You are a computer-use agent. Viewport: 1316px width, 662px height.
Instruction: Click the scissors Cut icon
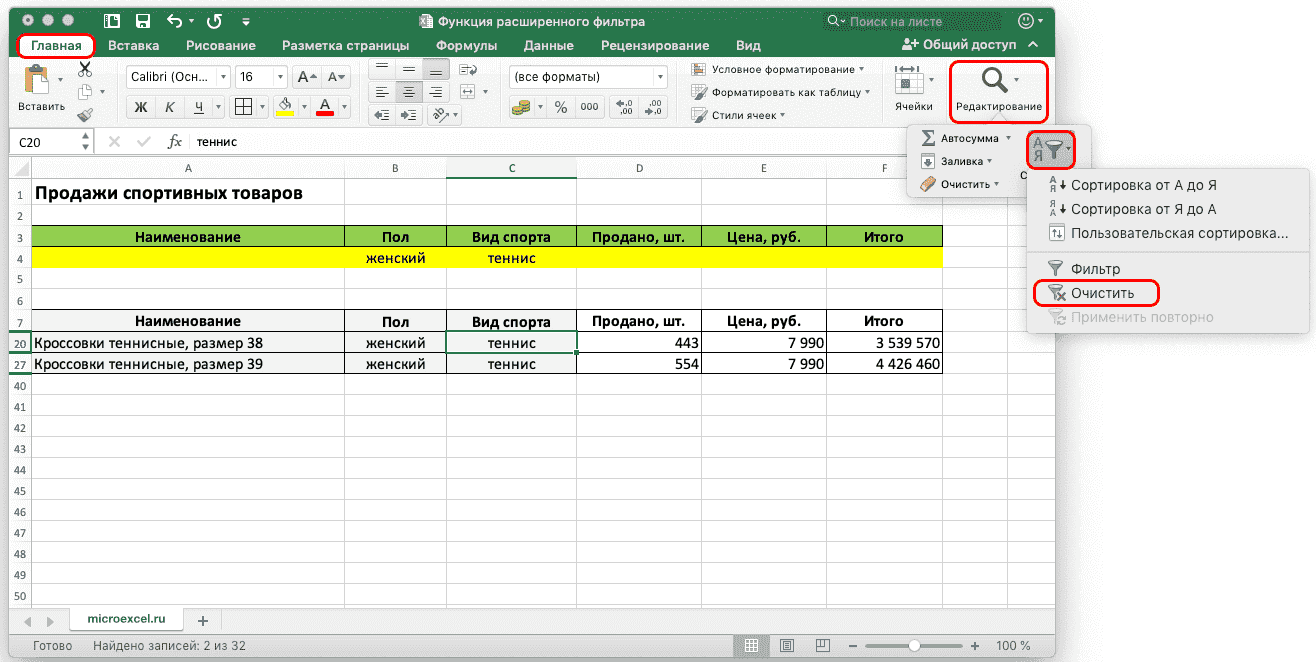[x=84, y=69]
